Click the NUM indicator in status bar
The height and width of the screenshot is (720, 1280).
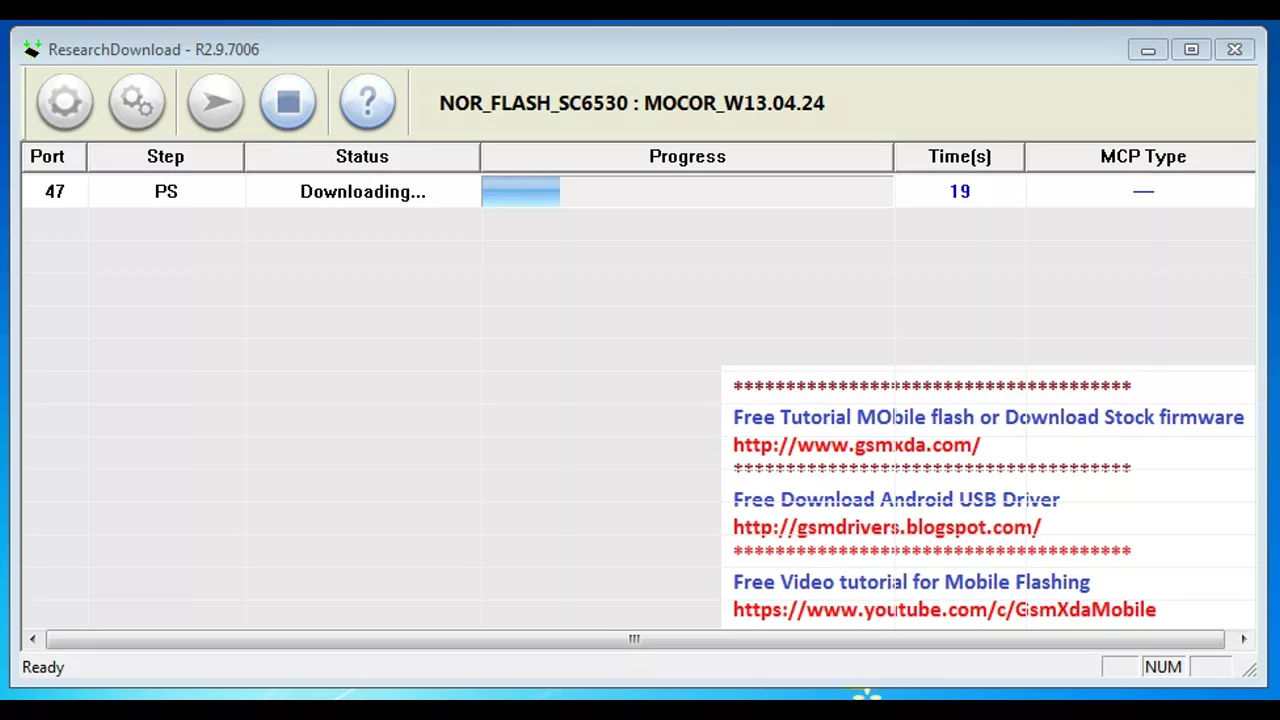[x=1163, y=667]
